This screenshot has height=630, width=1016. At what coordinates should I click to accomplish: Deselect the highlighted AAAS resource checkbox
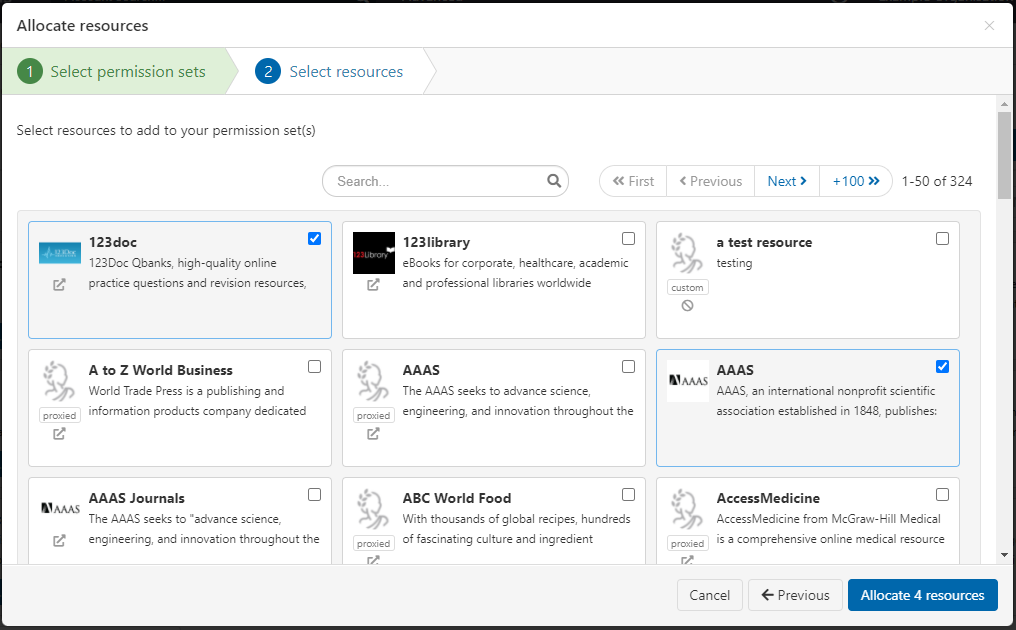coord(942,366)
